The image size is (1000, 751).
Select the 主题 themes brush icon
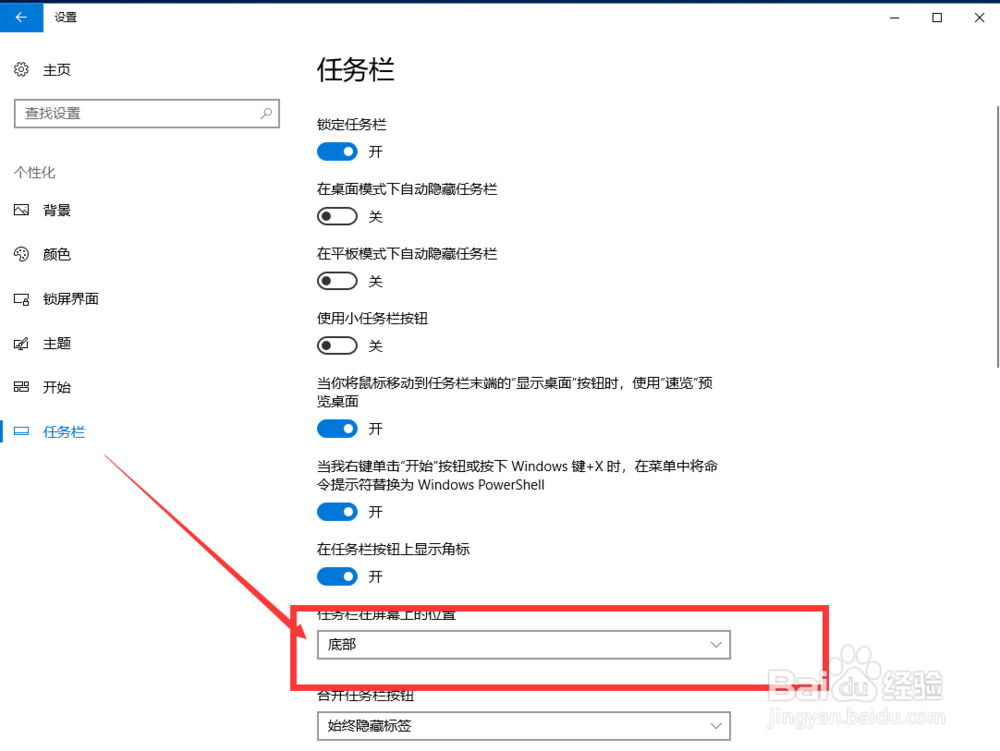pyautogui.click(x=22, y=343)
